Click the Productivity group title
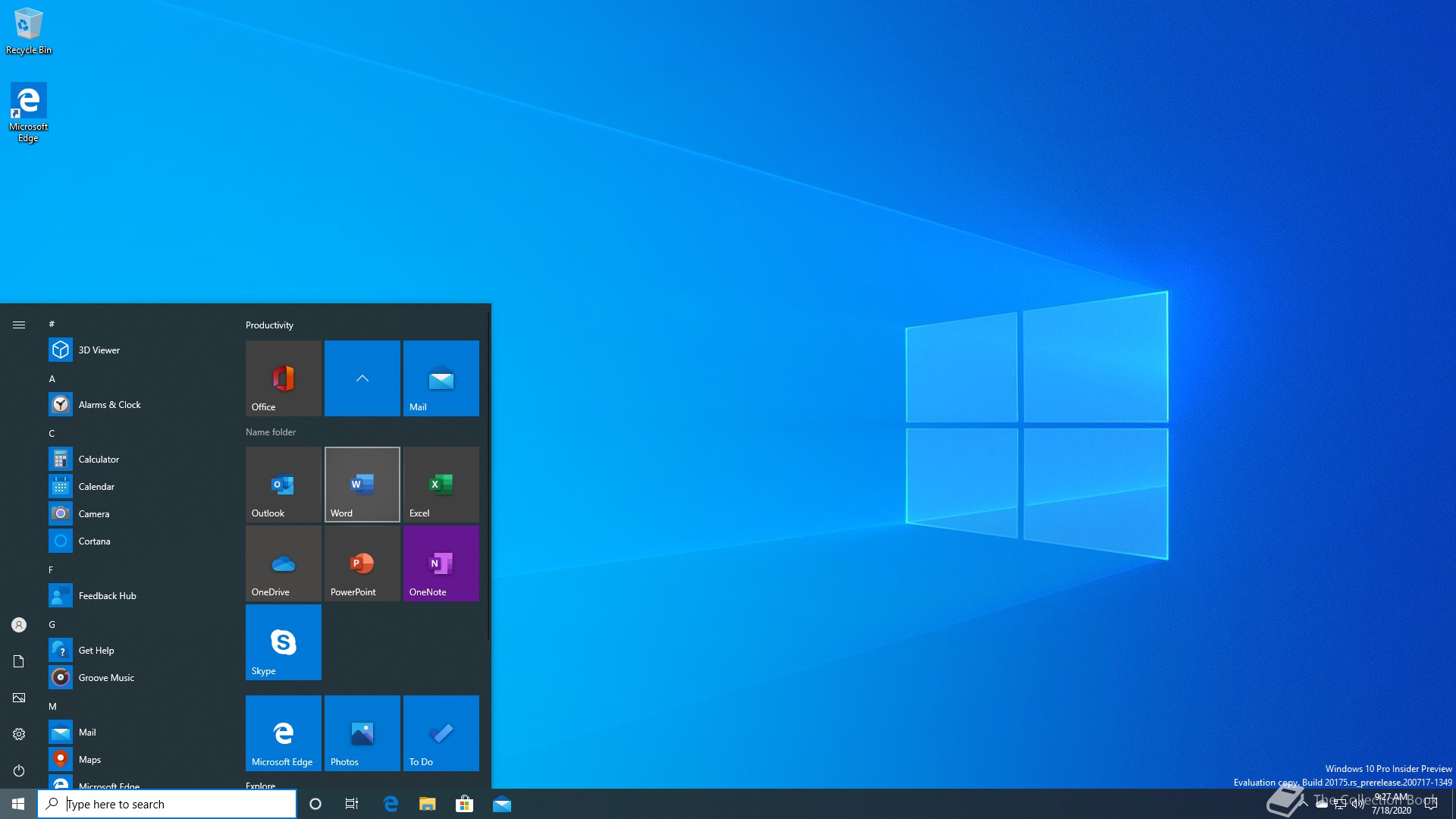This screenshot has width=1456, height=819. (x=269, y=325)
